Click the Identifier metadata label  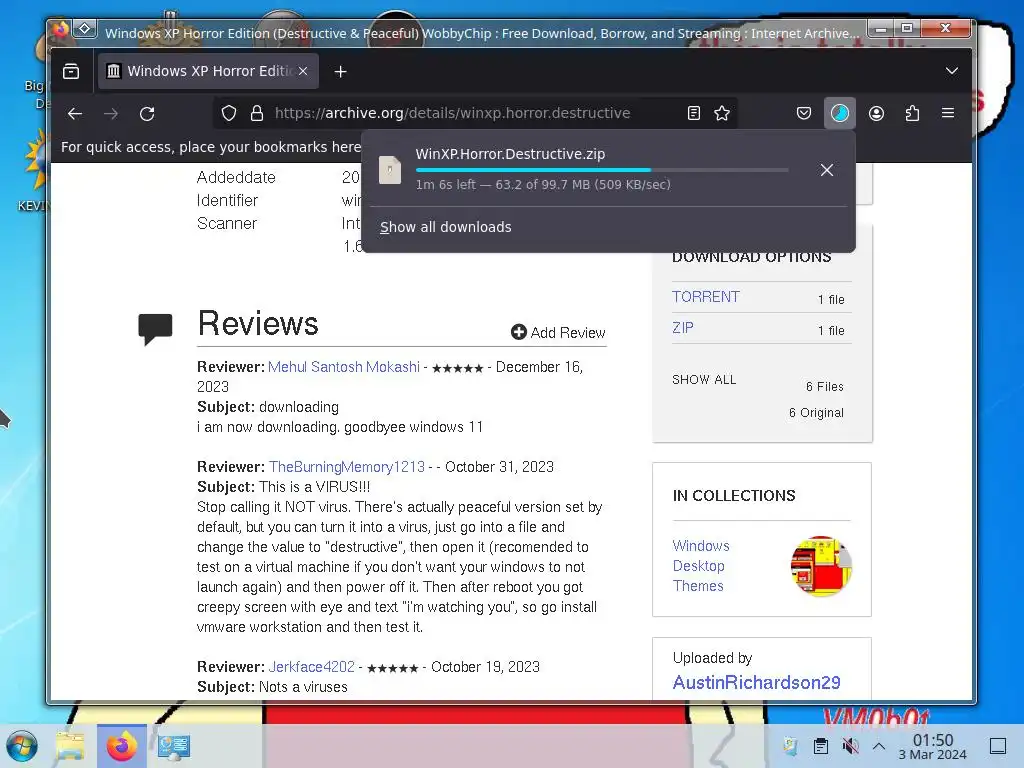227,200
